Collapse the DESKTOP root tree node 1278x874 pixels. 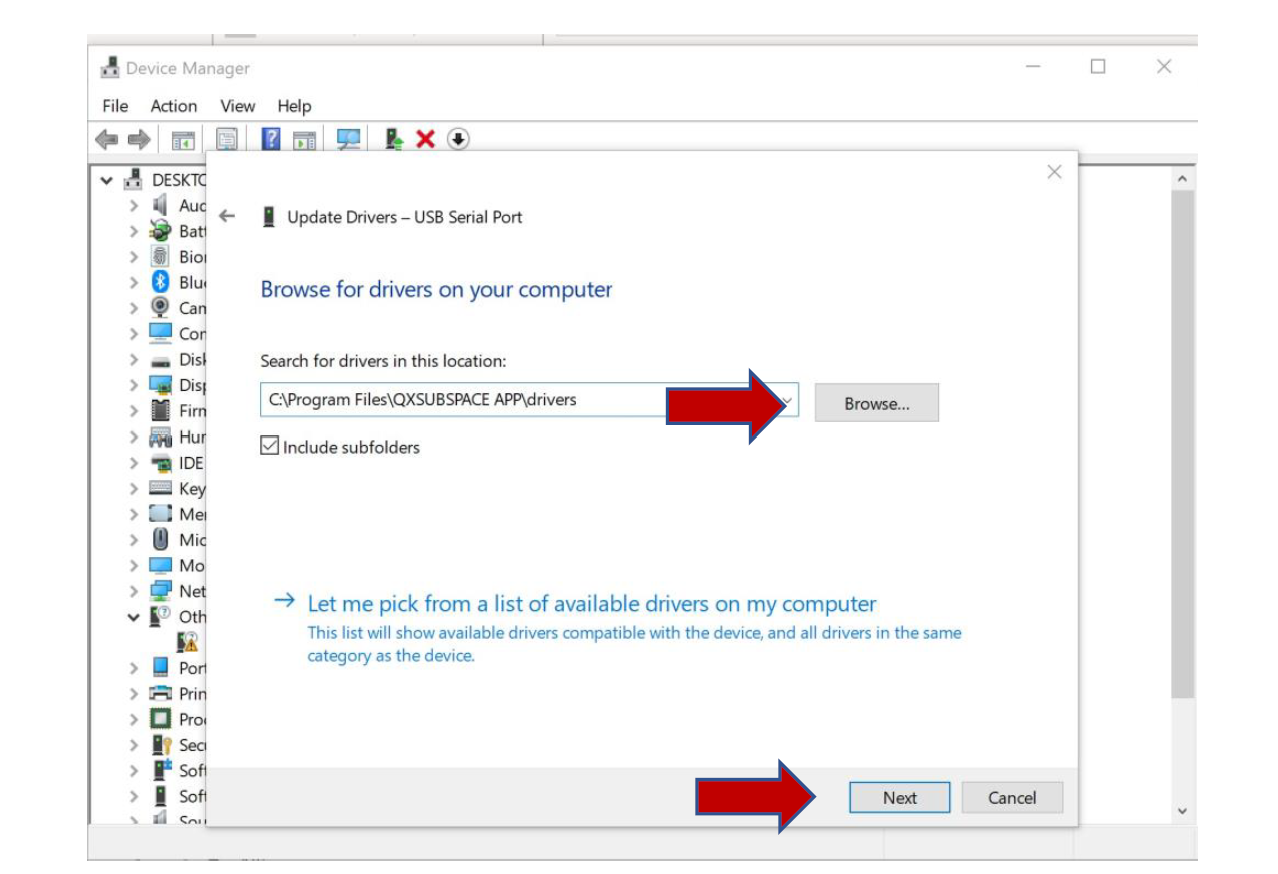(x=107, y=181)
